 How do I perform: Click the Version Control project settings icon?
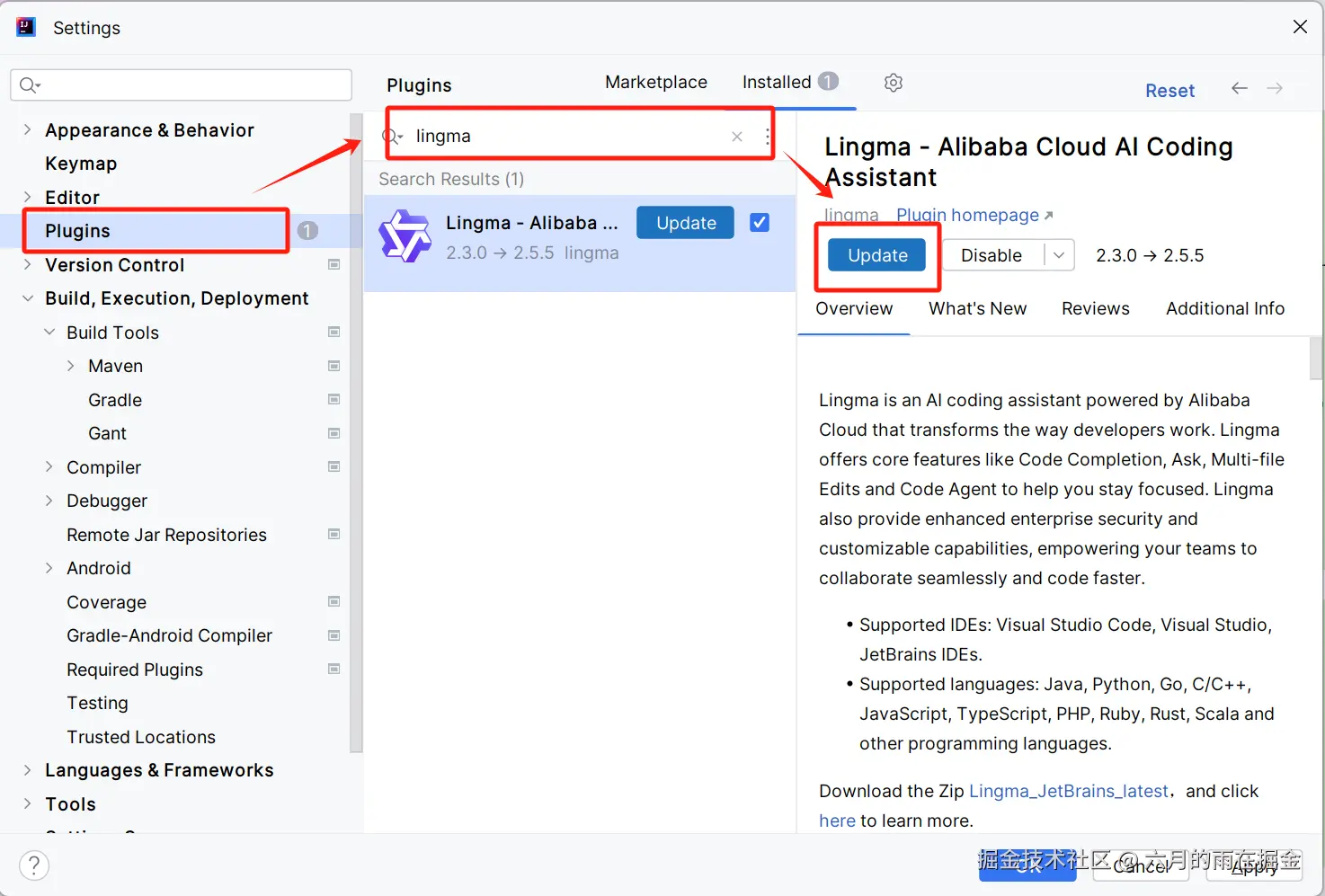point(334,265)
